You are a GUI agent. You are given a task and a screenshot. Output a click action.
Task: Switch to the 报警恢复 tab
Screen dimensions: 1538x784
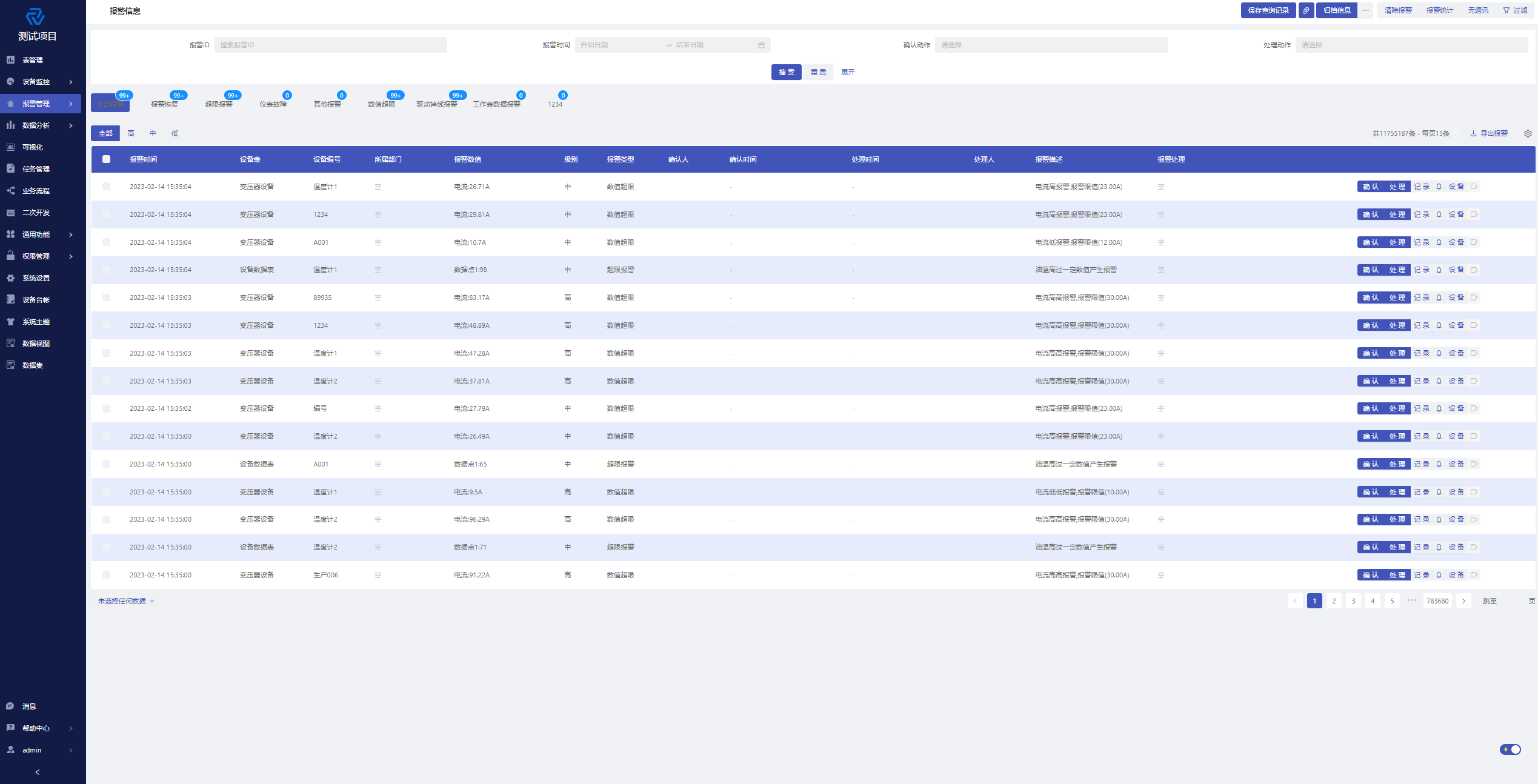165,104
